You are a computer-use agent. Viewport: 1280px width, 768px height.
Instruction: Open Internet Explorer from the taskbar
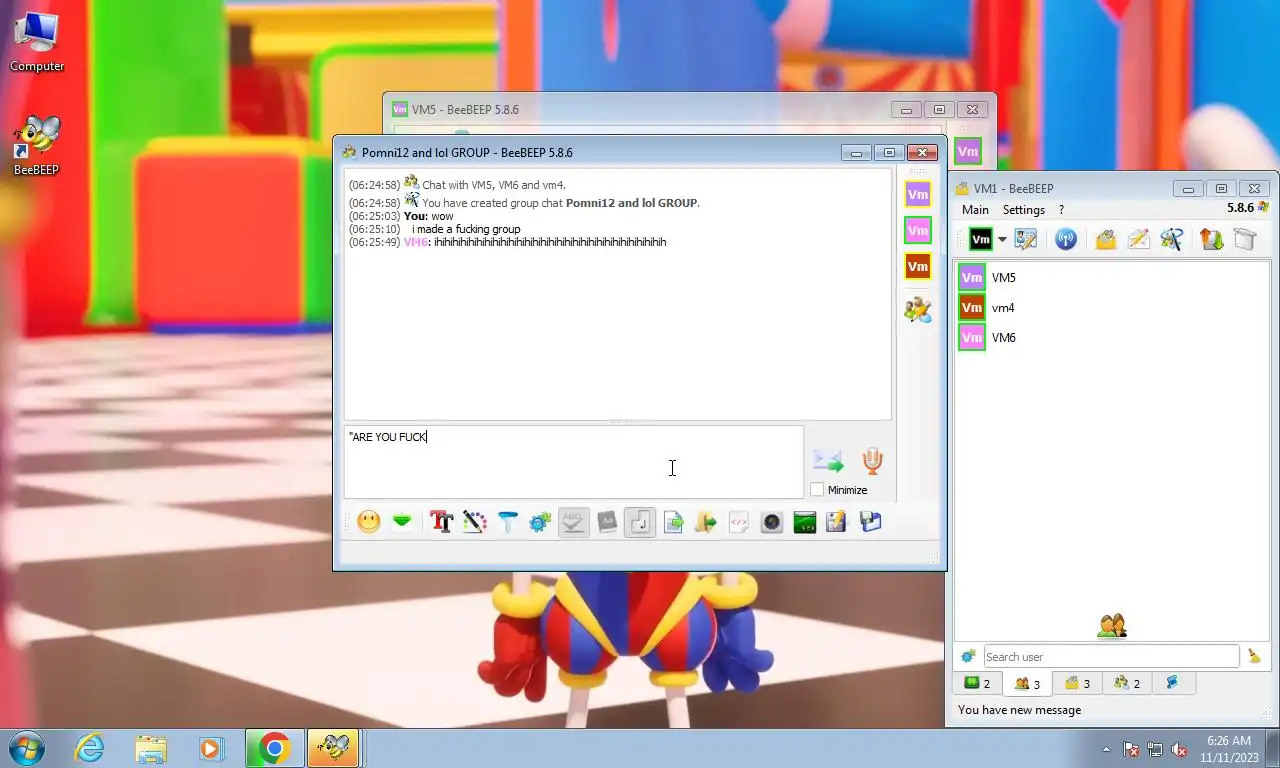pos(89,748)
